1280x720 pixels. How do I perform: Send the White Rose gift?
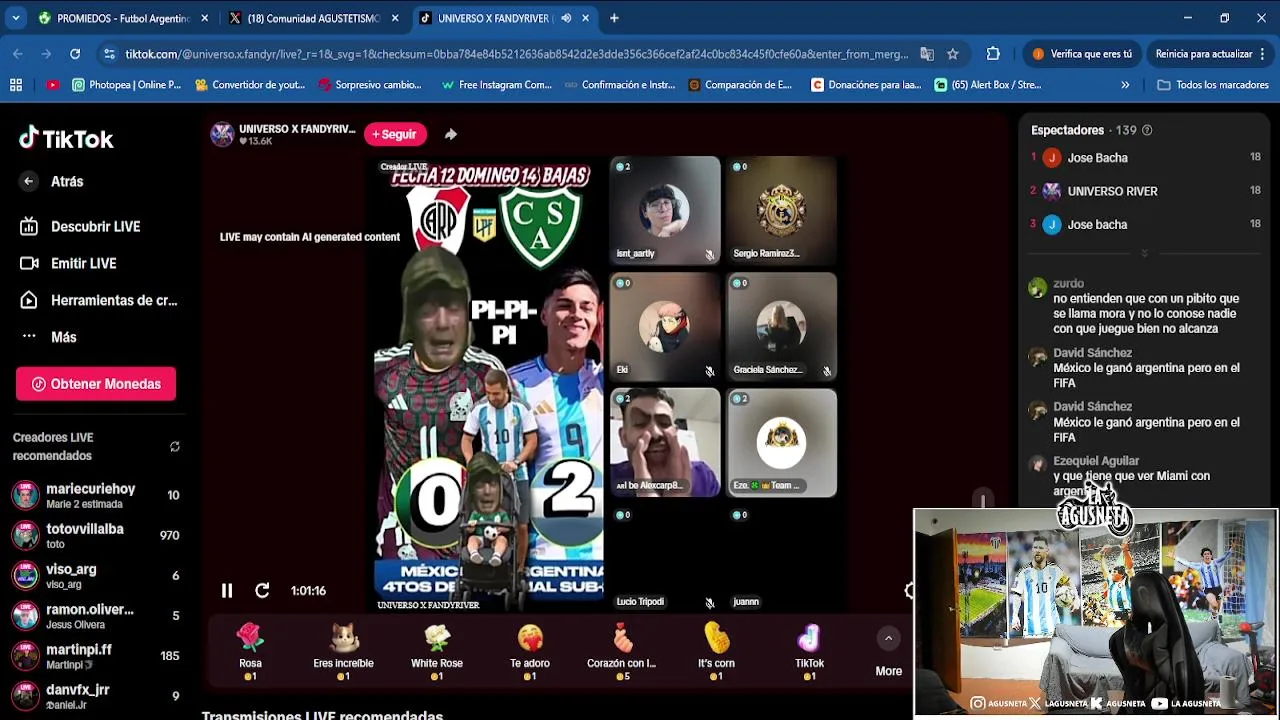(x=437, y=651)
